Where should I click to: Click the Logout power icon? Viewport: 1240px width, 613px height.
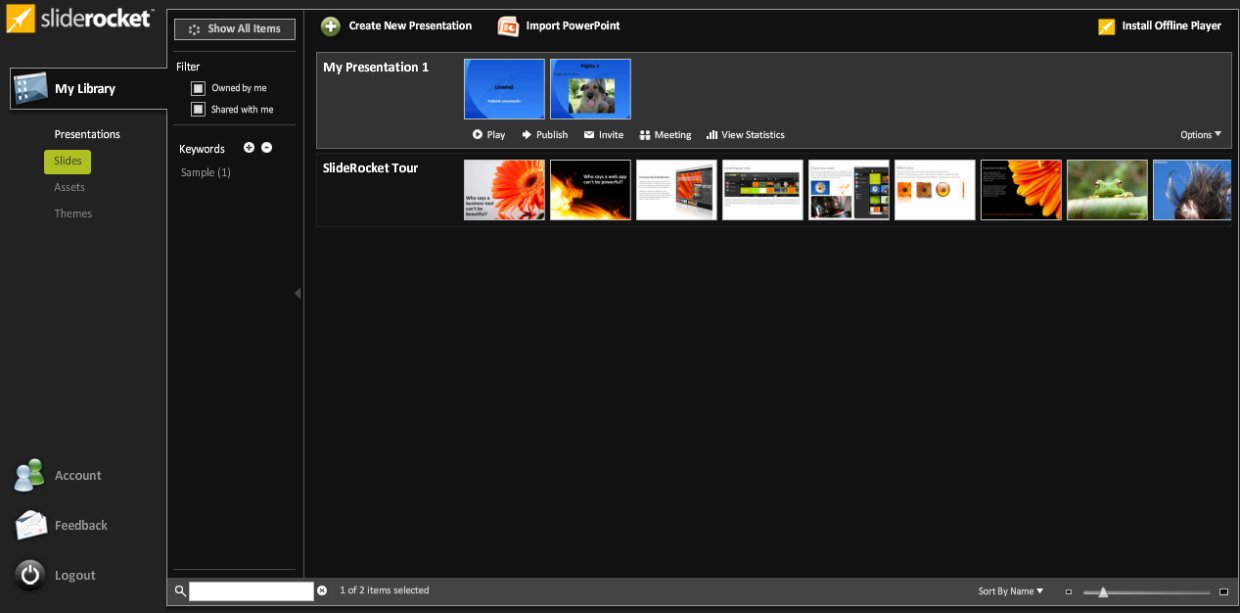click(x=31, y=574)
